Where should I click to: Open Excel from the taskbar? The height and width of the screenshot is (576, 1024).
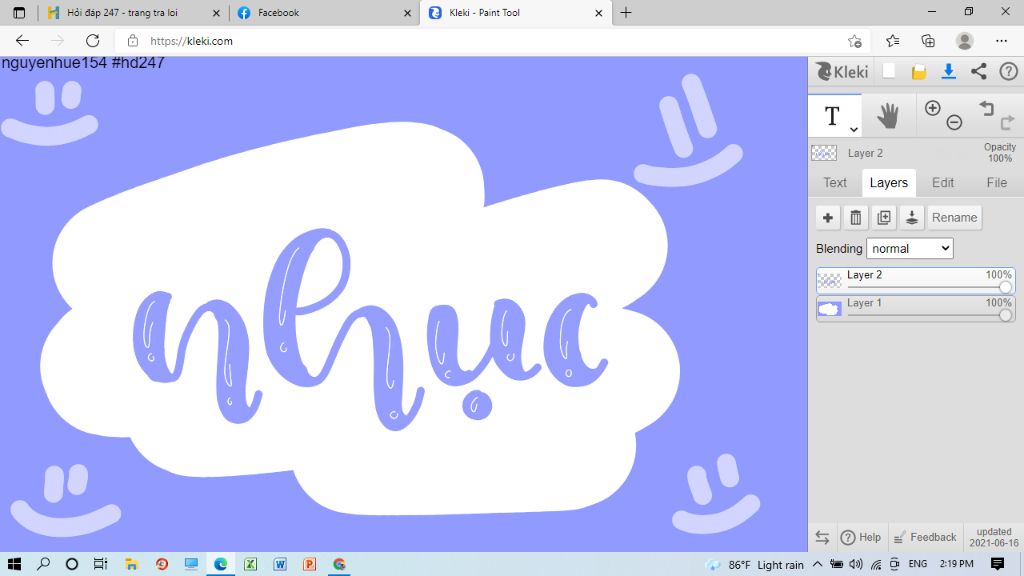250,564
